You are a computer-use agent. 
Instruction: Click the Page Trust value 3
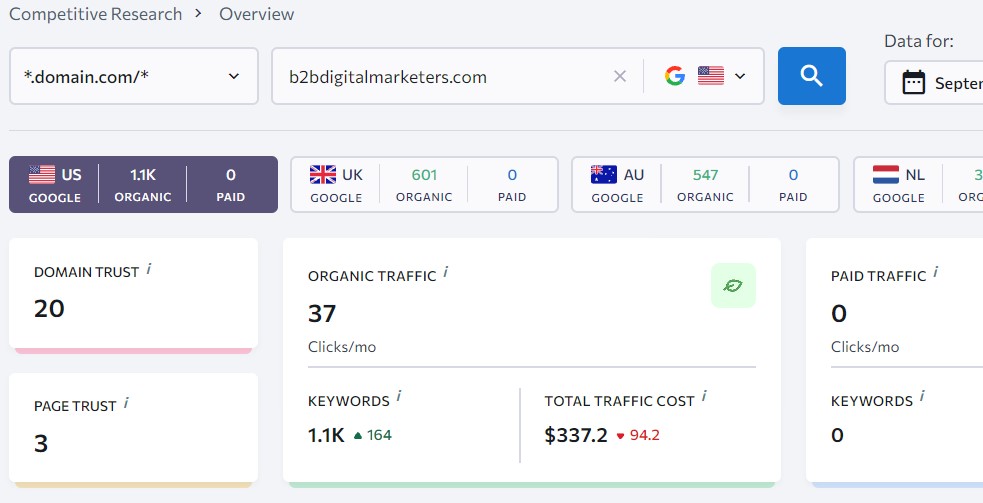[41, 443]
